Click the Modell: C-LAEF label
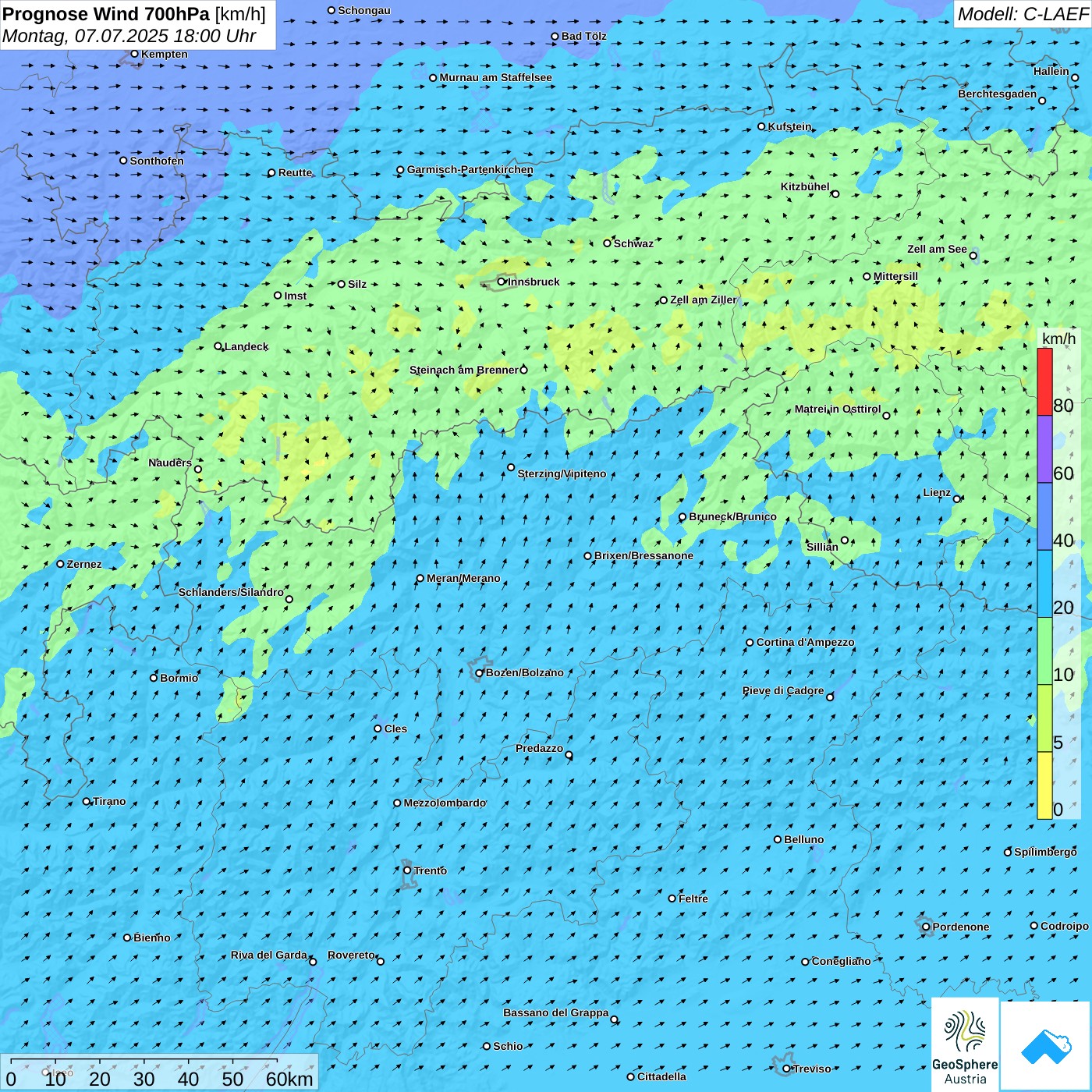The height and width of the screenshot is (1092, 1092). (1022, 14)
